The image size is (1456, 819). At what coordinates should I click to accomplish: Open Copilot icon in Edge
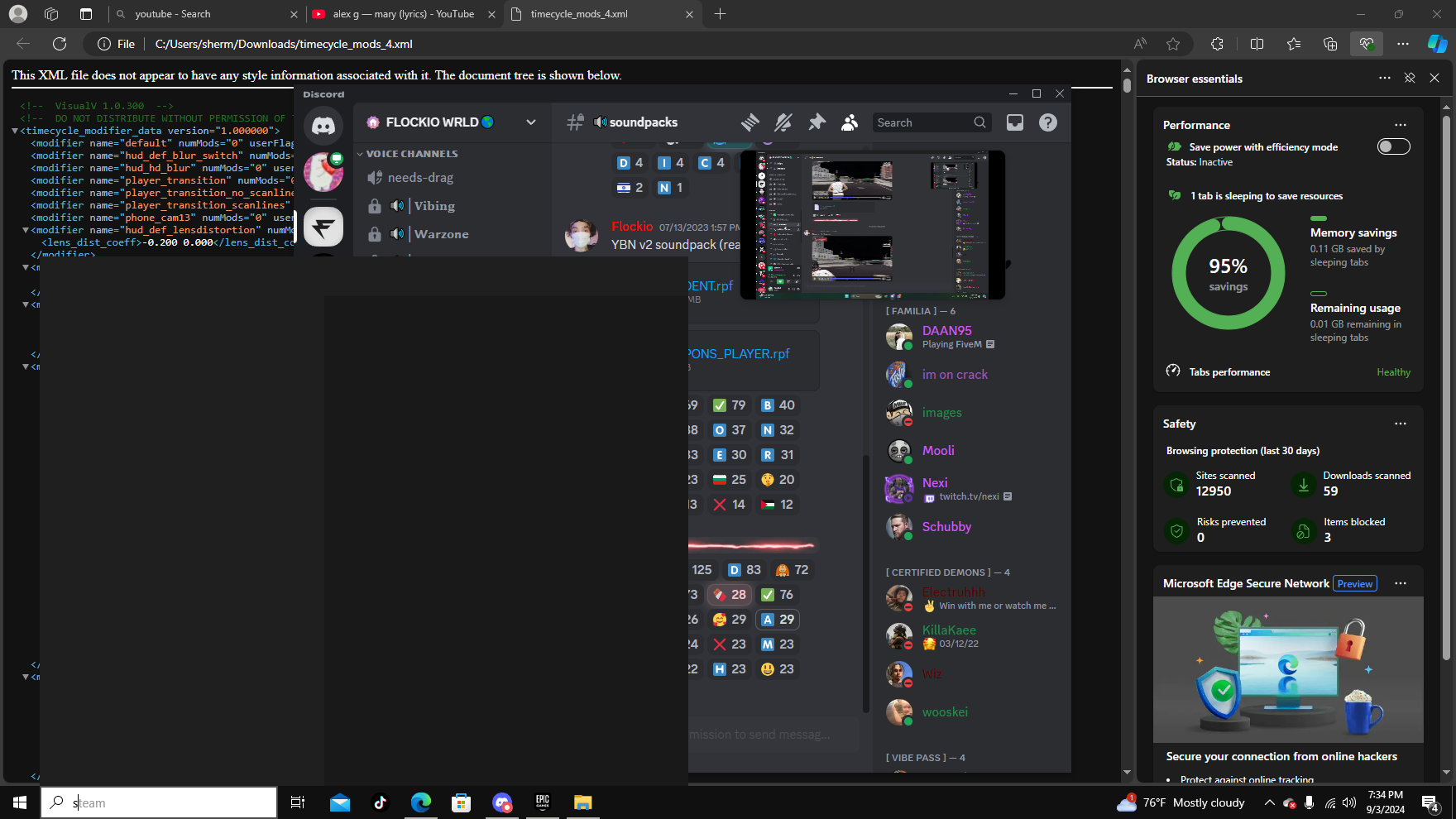coord(1438,44)
